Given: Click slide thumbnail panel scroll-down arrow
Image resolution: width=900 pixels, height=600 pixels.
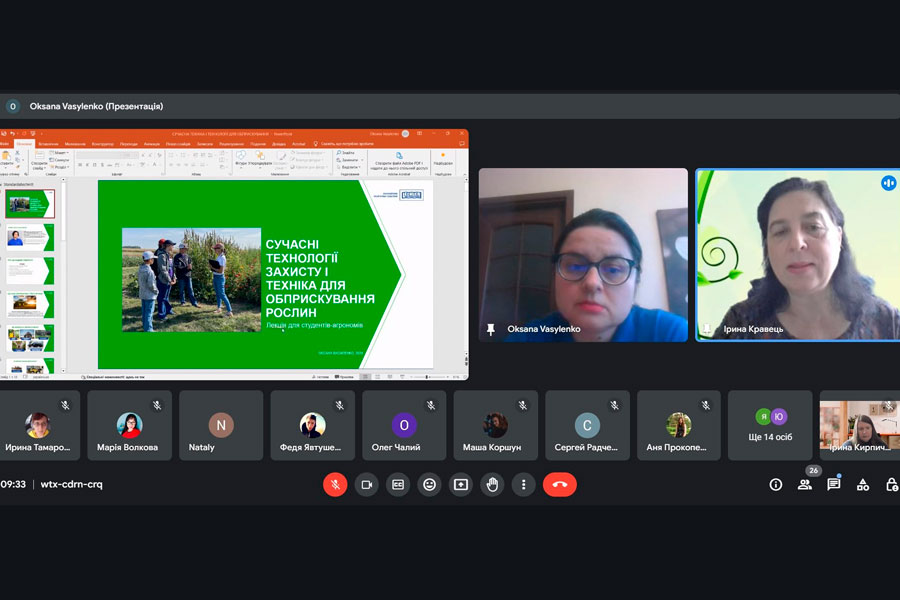Looking at the screenshot, I should [63, 371].
